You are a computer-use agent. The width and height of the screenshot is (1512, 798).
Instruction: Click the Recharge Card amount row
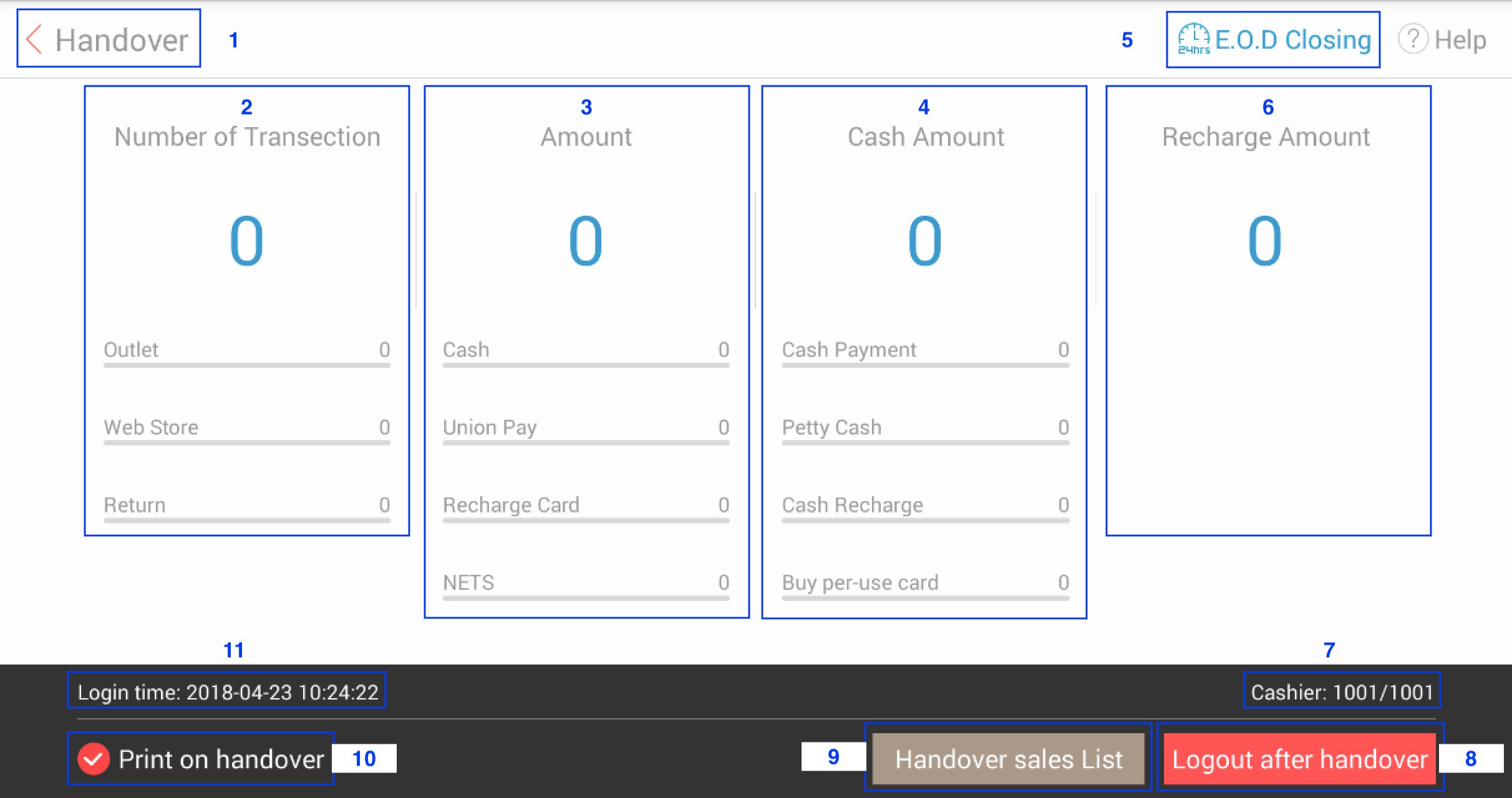coord(586,506)
